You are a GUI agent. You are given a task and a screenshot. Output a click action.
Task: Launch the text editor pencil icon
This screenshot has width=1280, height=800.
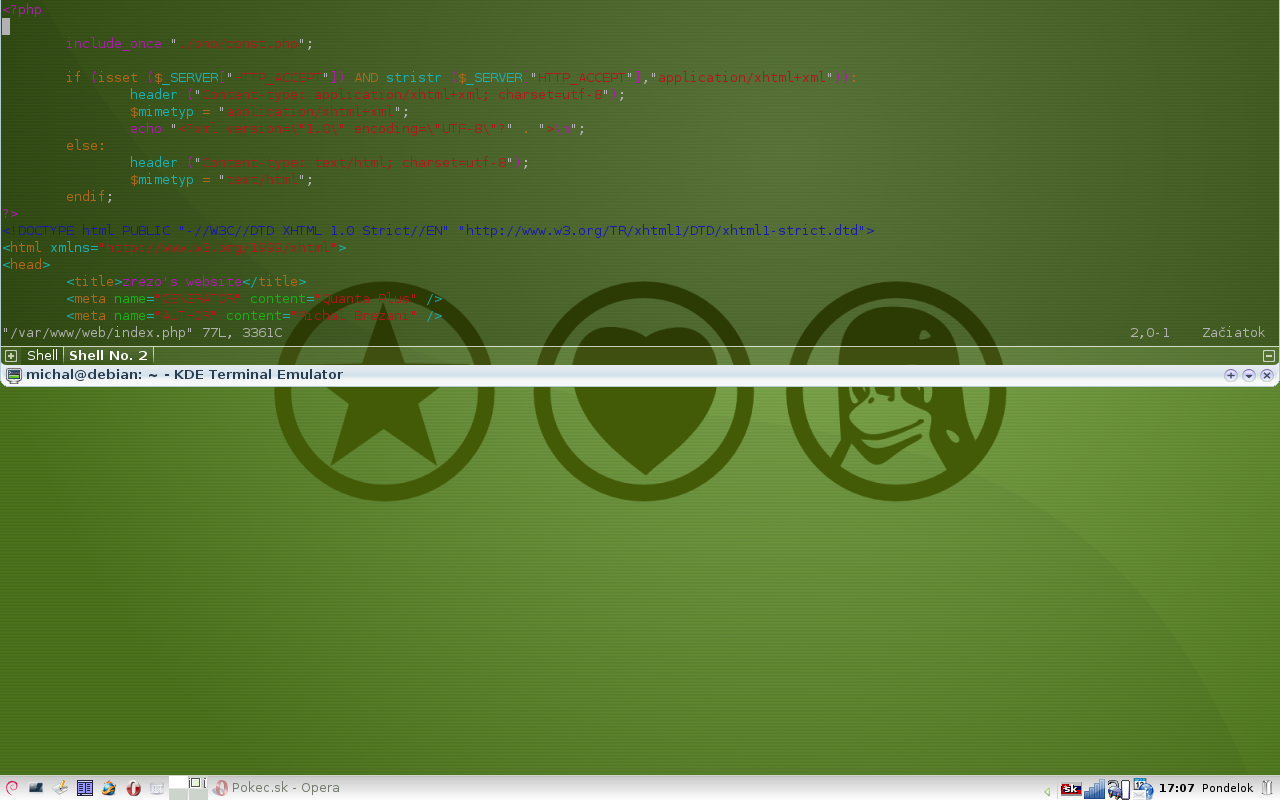pyautogui.click(x=60, y=788)
